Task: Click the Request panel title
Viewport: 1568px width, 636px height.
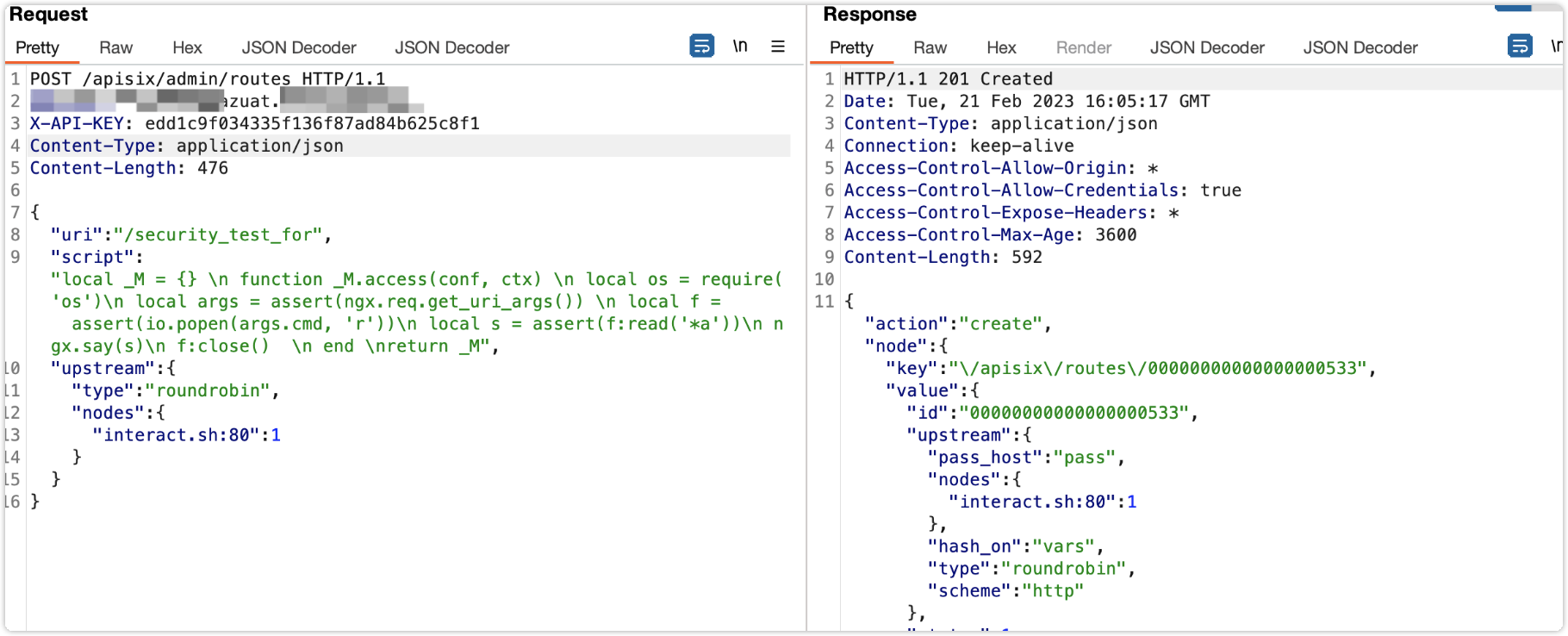Action: coord(48,15)
